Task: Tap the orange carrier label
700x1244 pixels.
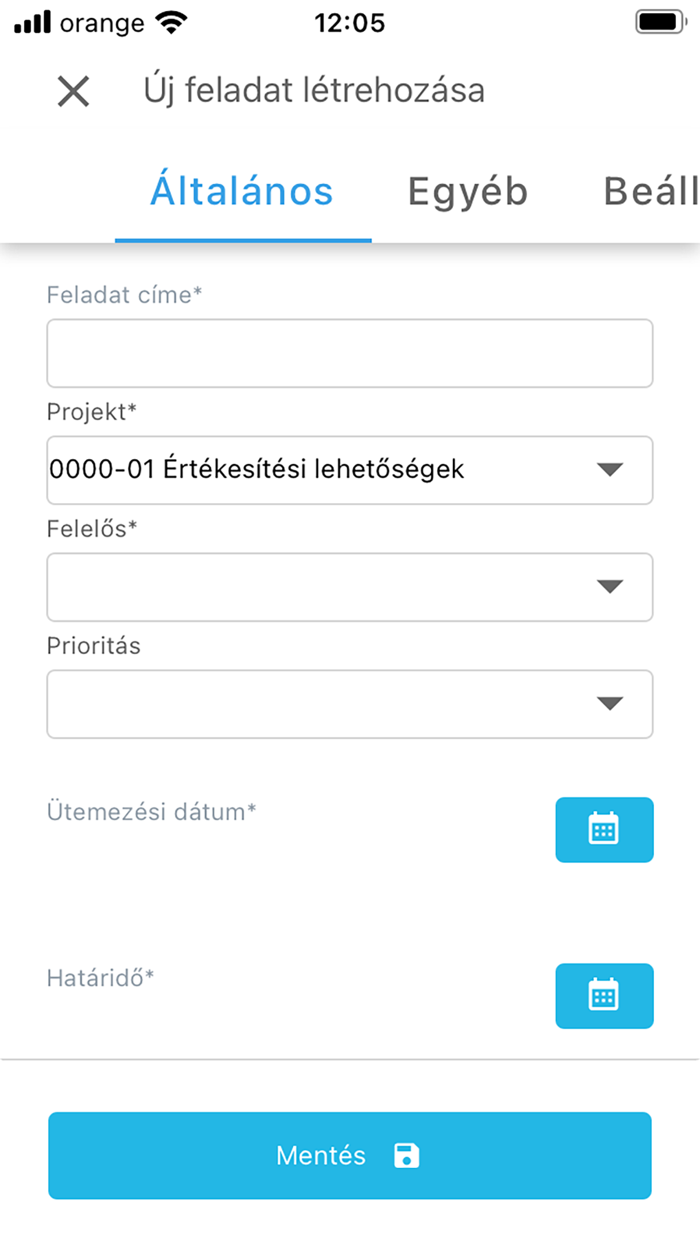Action: click(x=100, y=23)
